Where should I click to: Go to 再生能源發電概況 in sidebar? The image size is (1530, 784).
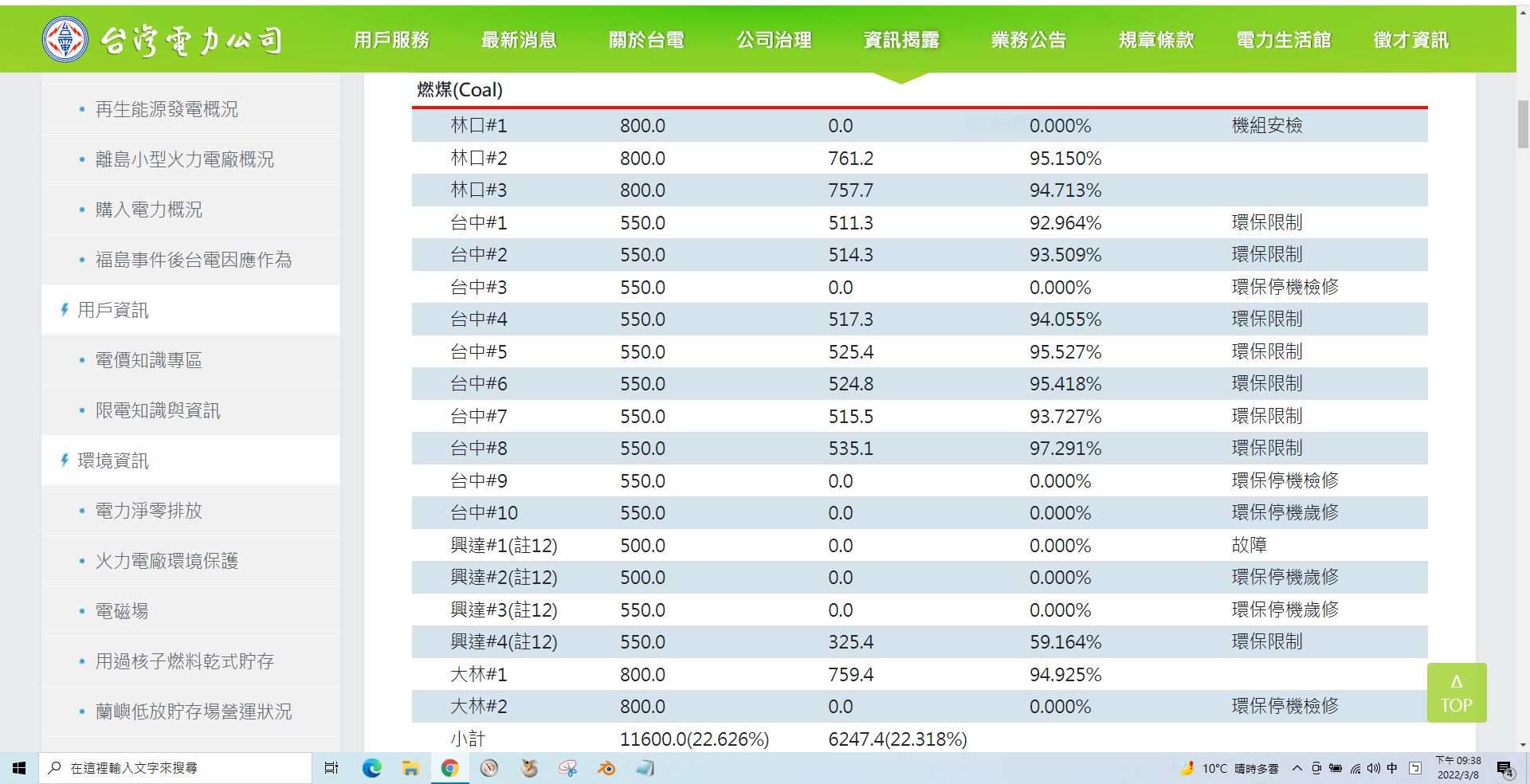[167, 109]
